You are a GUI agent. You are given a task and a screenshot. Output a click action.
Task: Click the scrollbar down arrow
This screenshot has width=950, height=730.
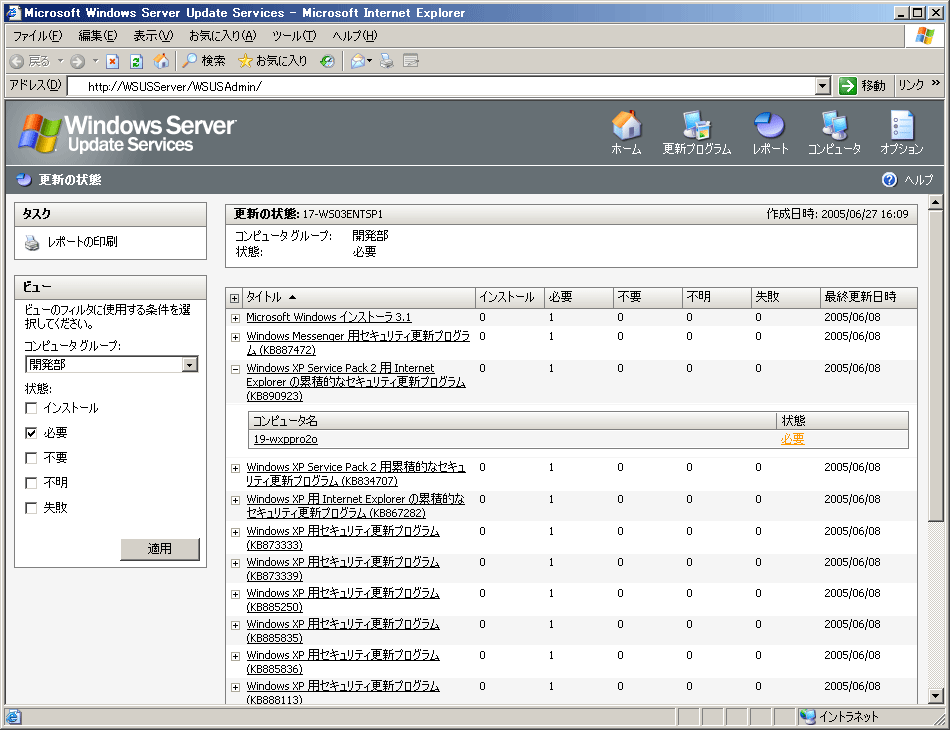(935, 696)
